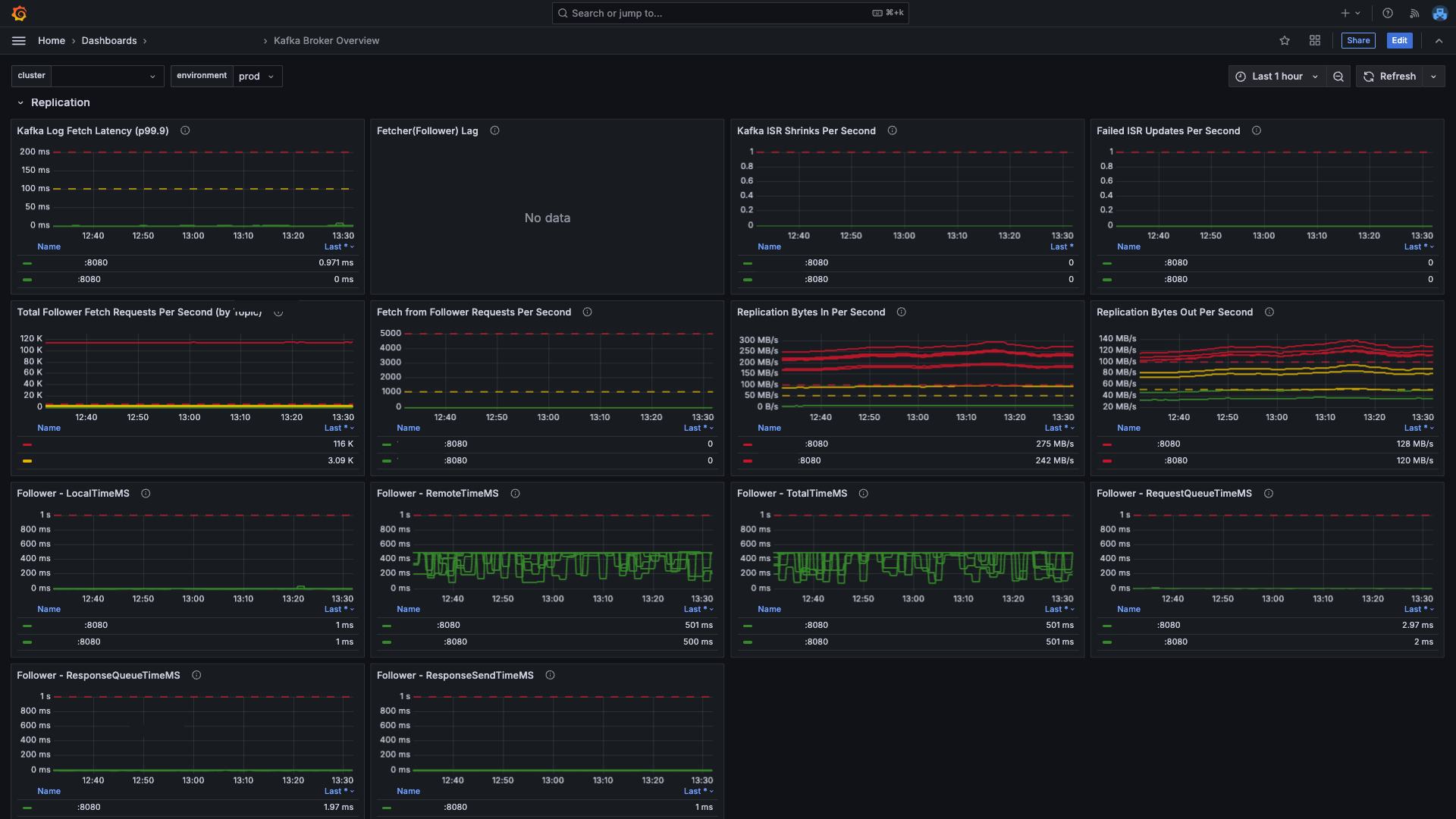Open the cluster variable dropdown
The height and width of the screenshot is (819, 1456).
click(108, 77)
